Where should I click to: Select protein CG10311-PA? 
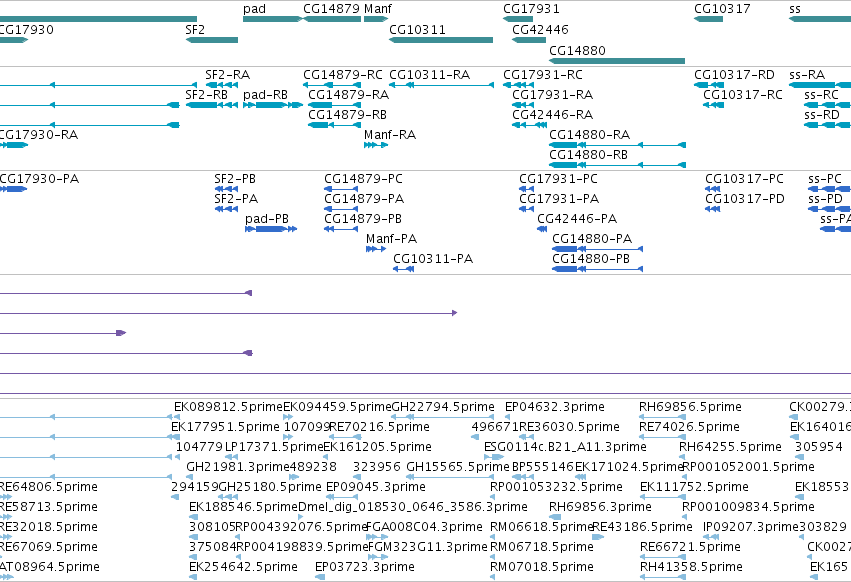pyautogui.click(x=404, y=269)
